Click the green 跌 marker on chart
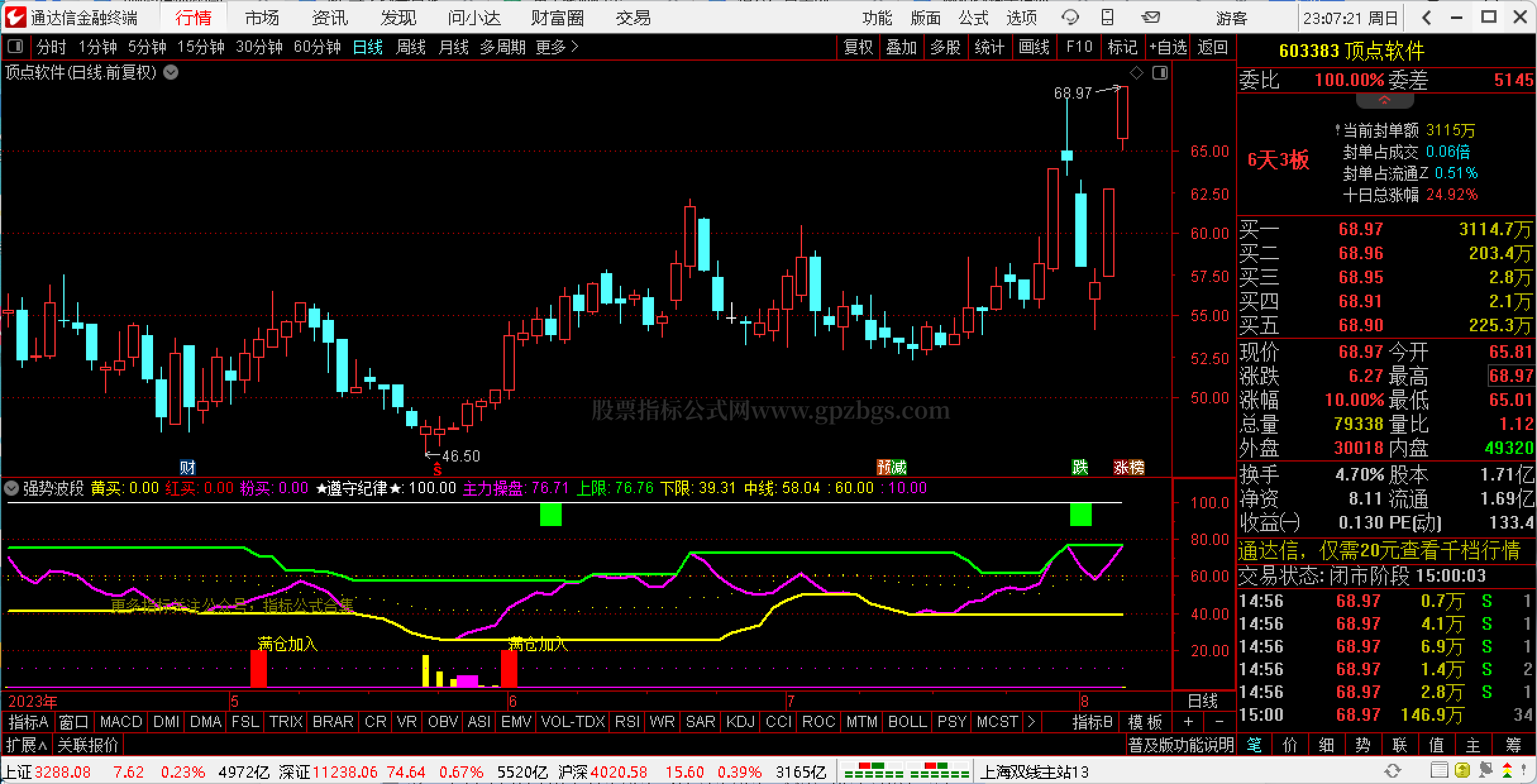Image resolution: width=1537 pixels, height=784 pixels. (1080, 467)
